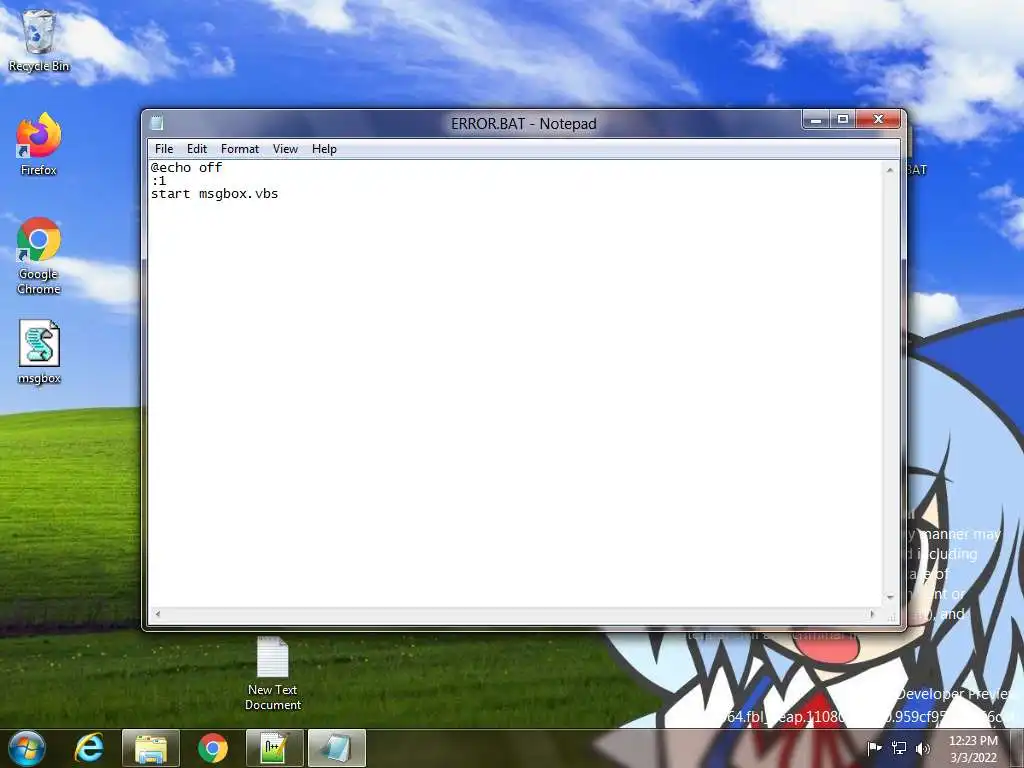The width and height of the screenshot is (1024, 768).
Task: Select the Firefox desktop shortcut
Action: tap(39, 144)
